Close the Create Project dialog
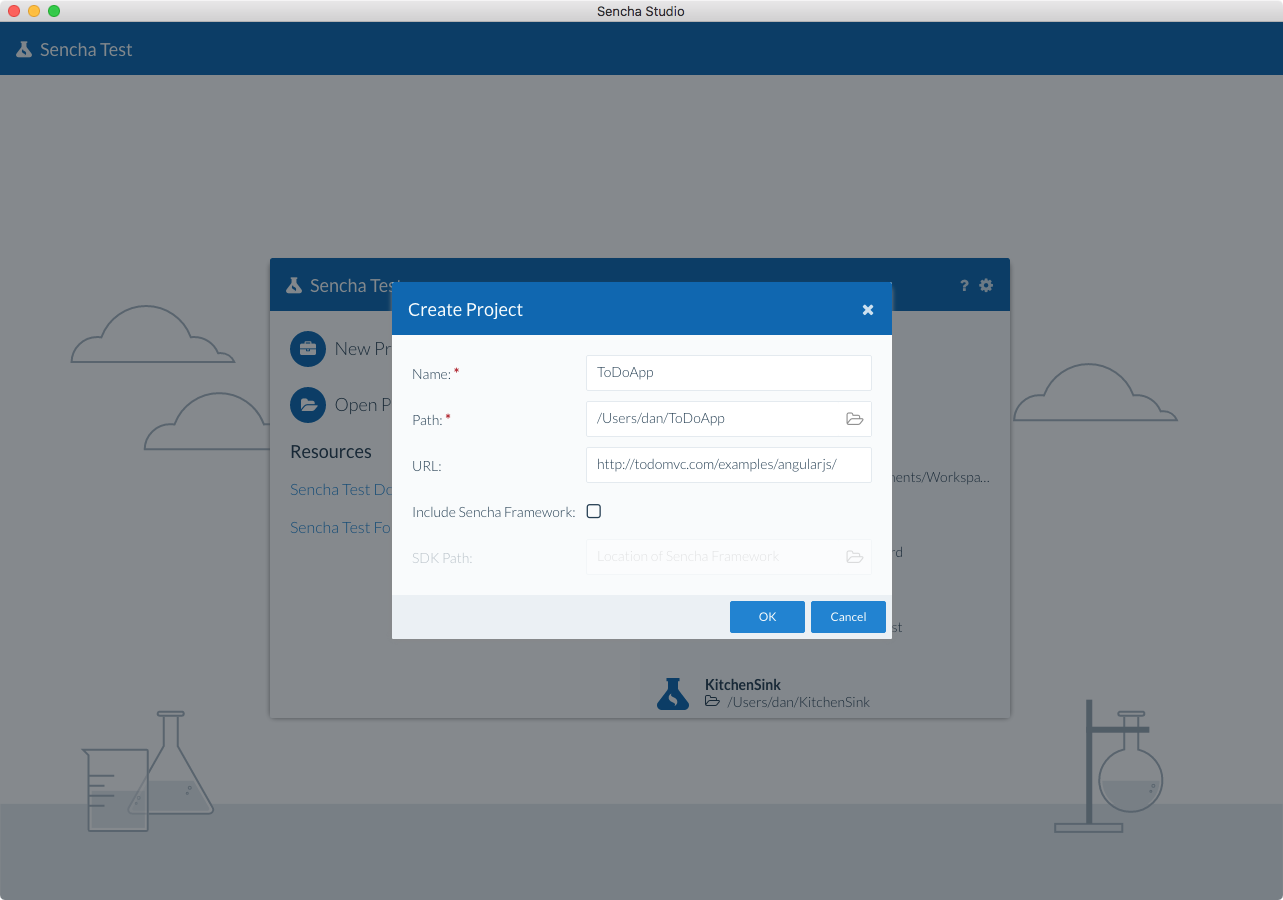 coord(868,310)
